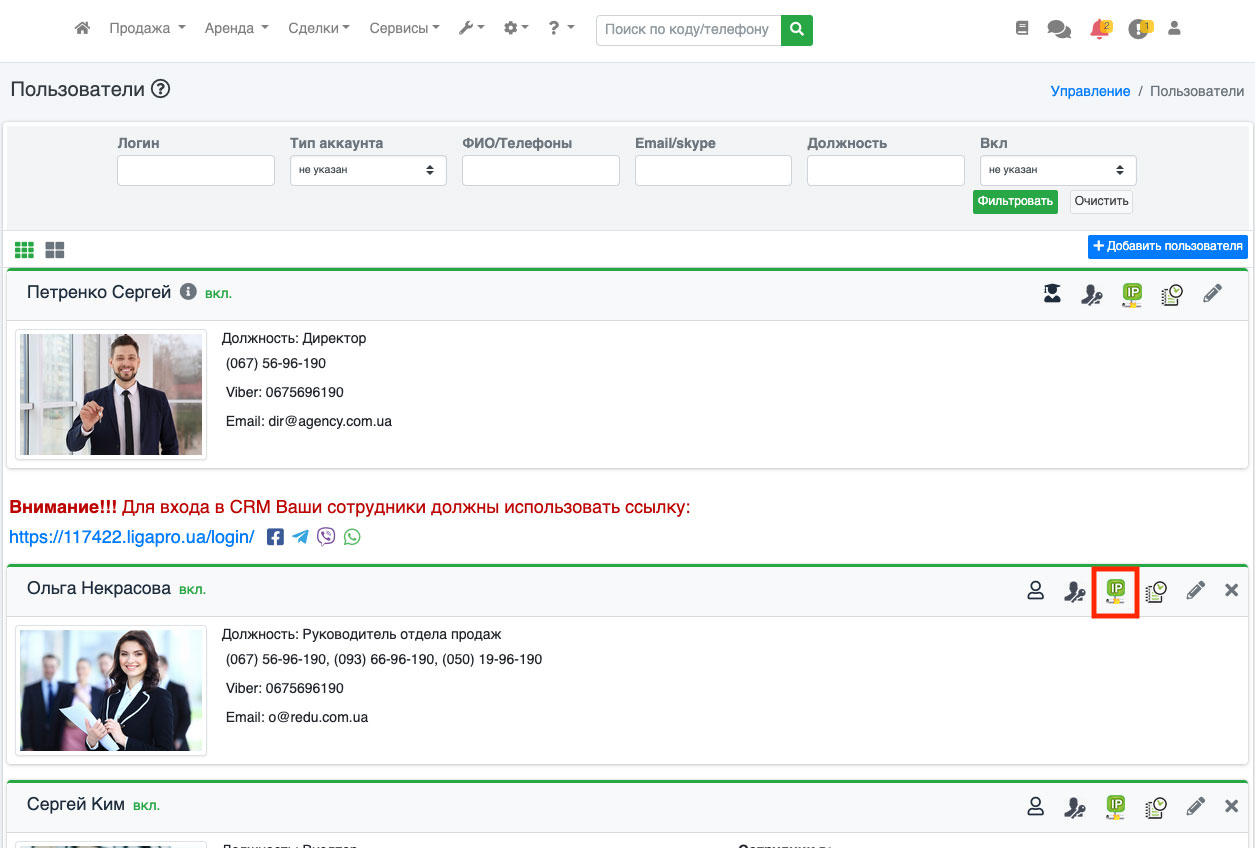Switch to large tile view icon
This screenshot has width=1255, height=848.
(55, 249)
